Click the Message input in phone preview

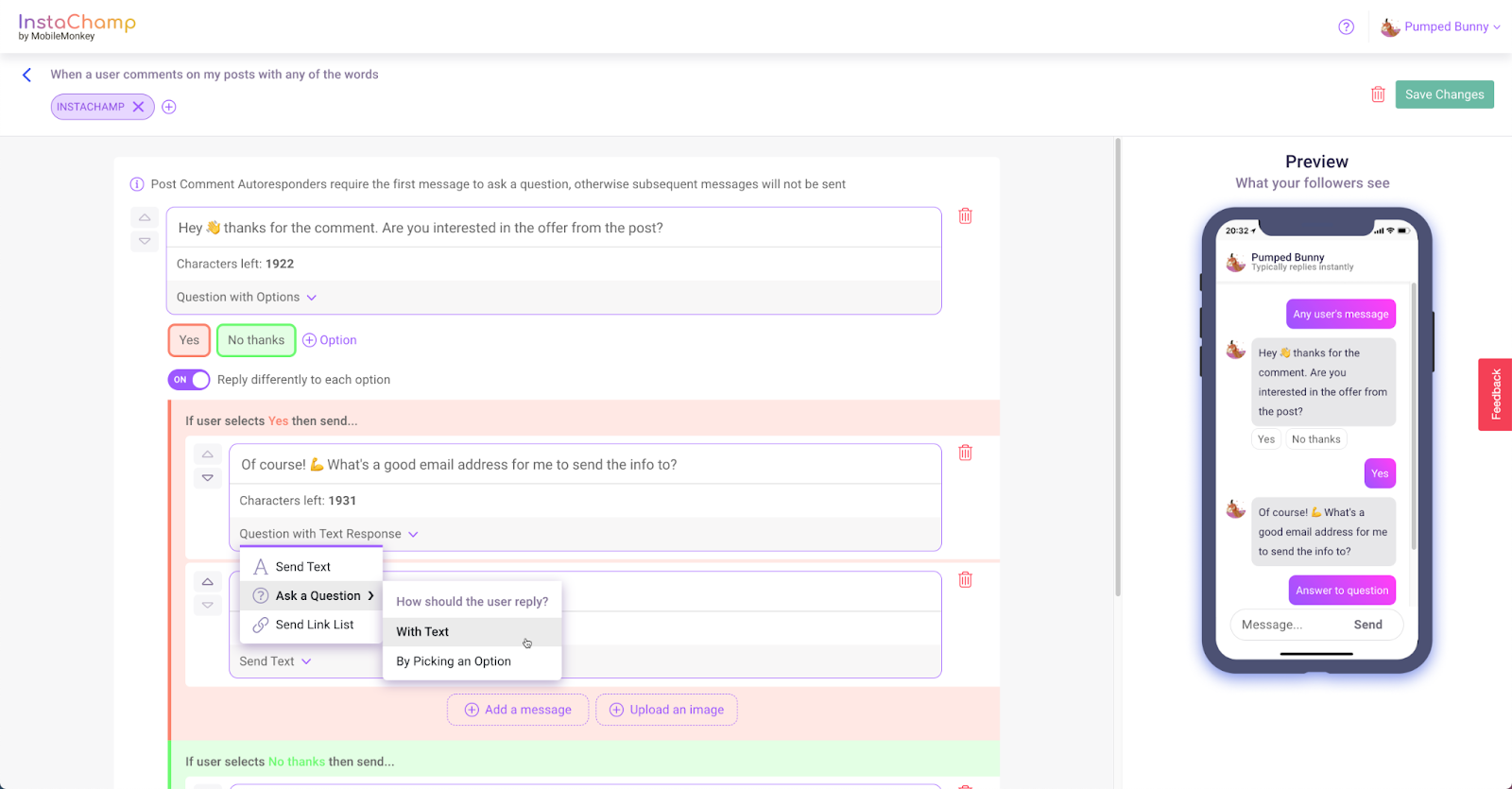1290,625
